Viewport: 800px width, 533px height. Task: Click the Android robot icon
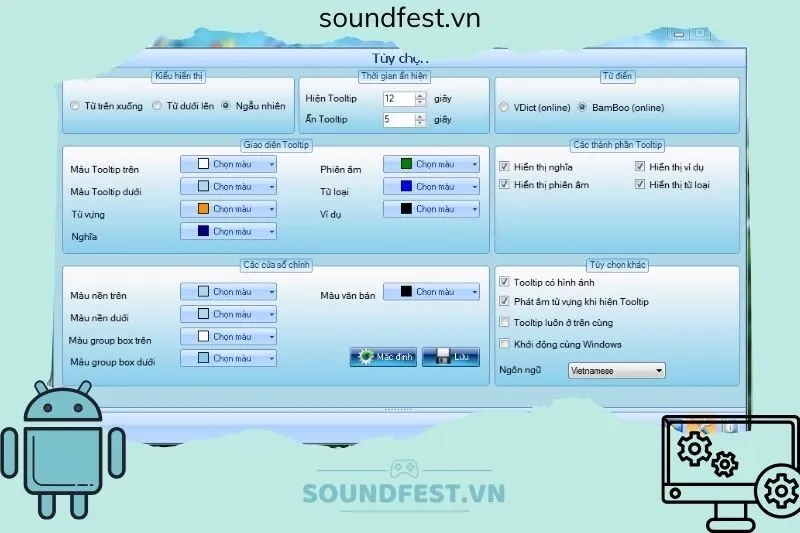point(62,451)
